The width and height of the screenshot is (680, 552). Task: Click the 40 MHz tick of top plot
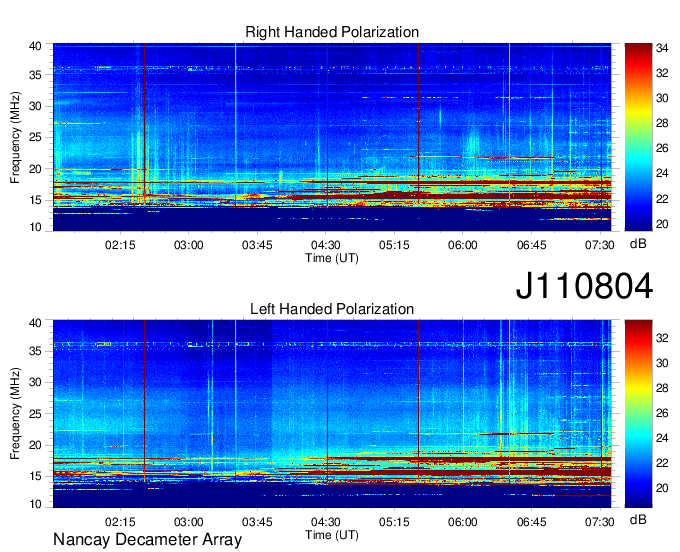(35, 46)
